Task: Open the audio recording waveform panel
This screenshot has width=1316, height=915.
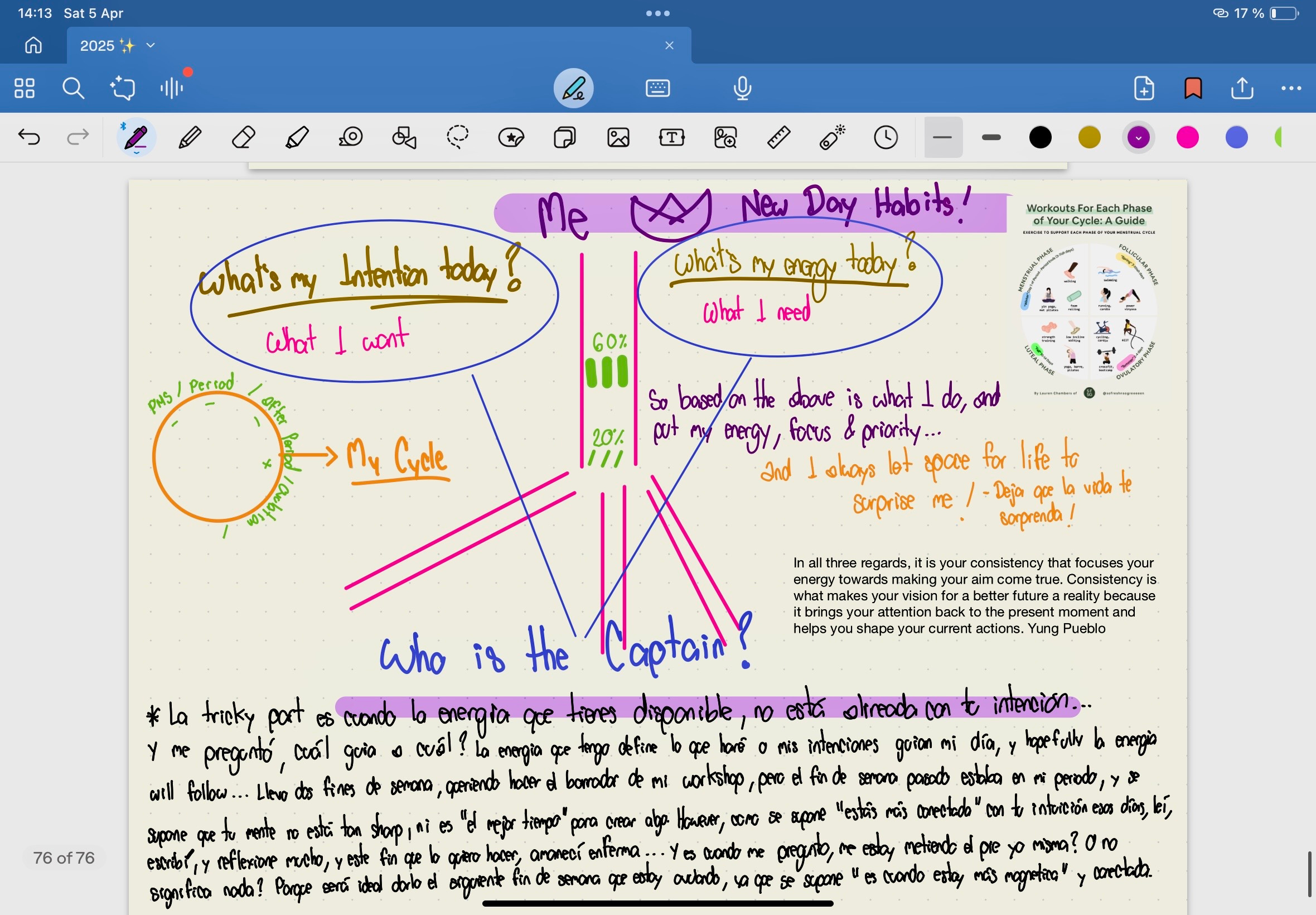Action: coord(171,88)
